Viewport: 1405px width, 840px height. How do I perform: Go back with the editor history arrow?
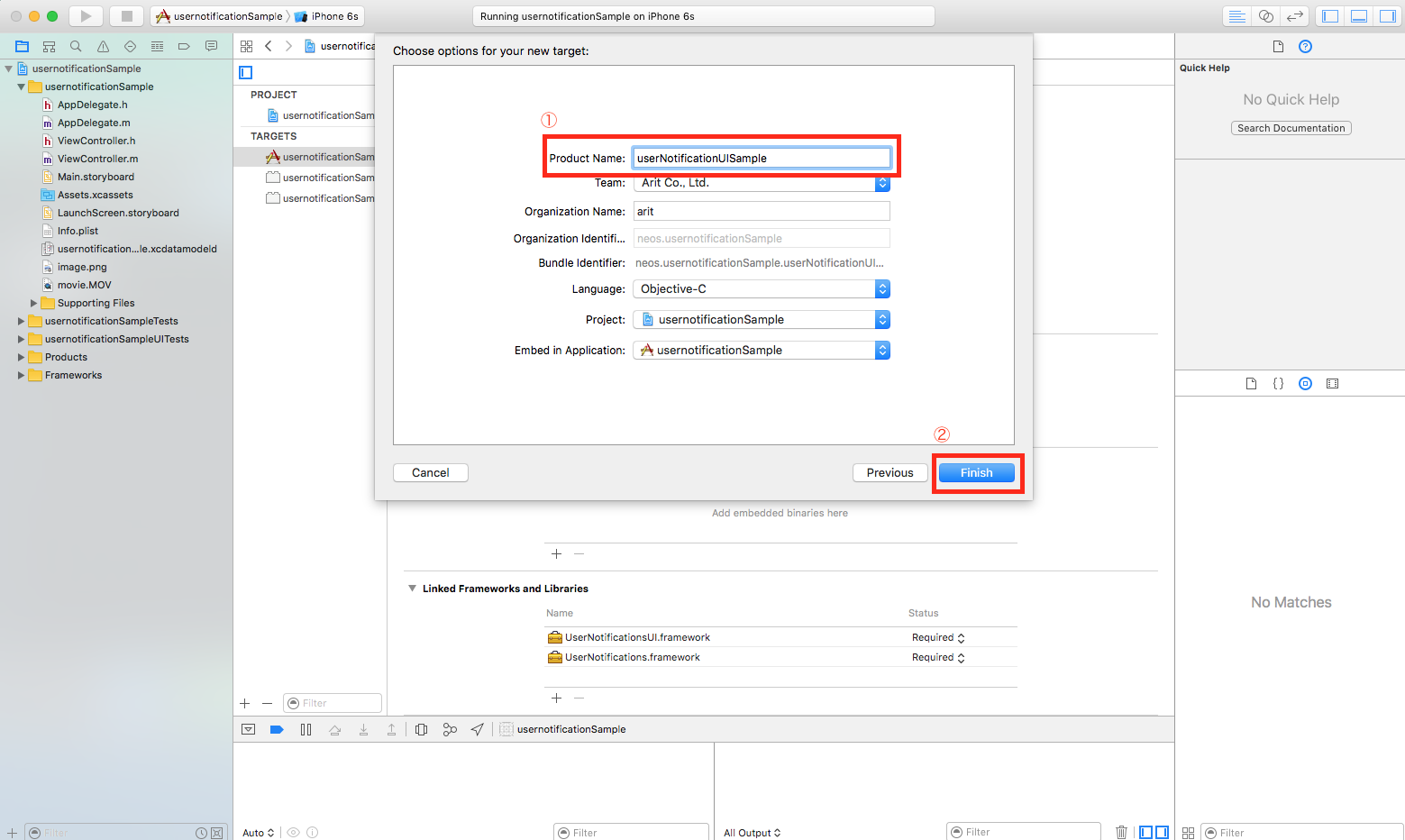269,46
